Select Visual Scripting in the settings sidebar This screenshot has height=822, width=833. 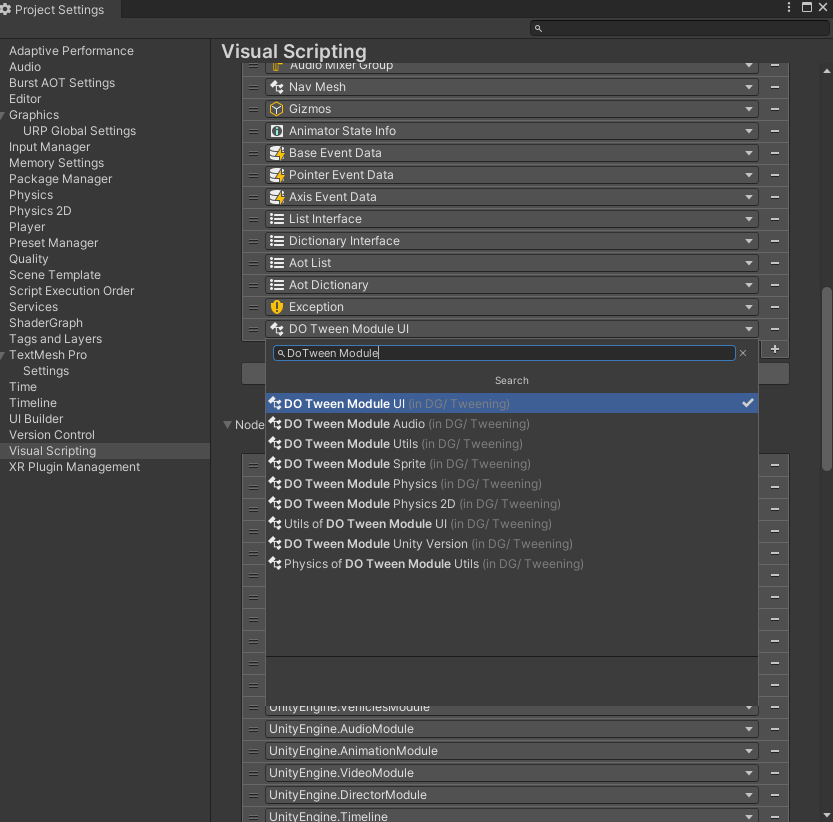coord(52,451)
